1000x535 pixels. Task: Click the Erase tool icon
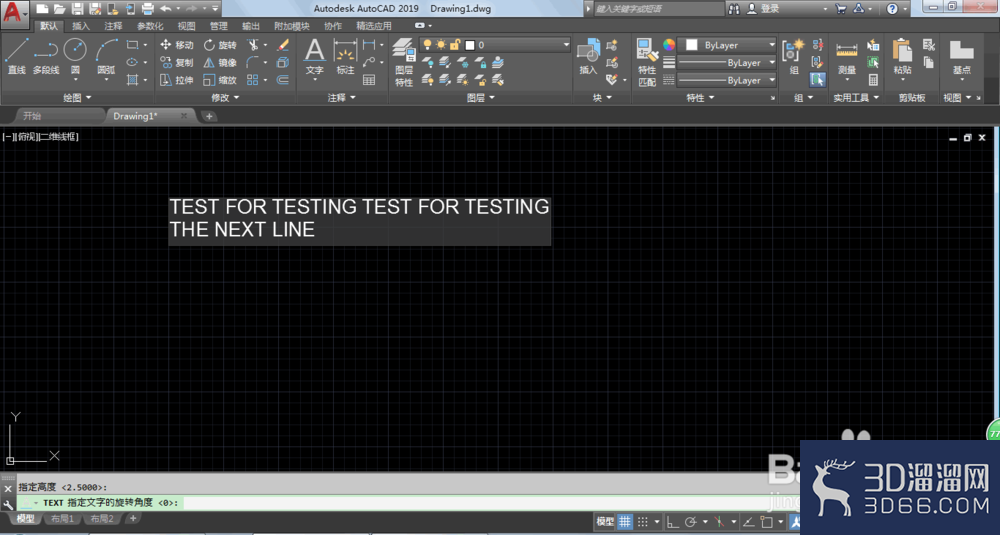point(283,45)
